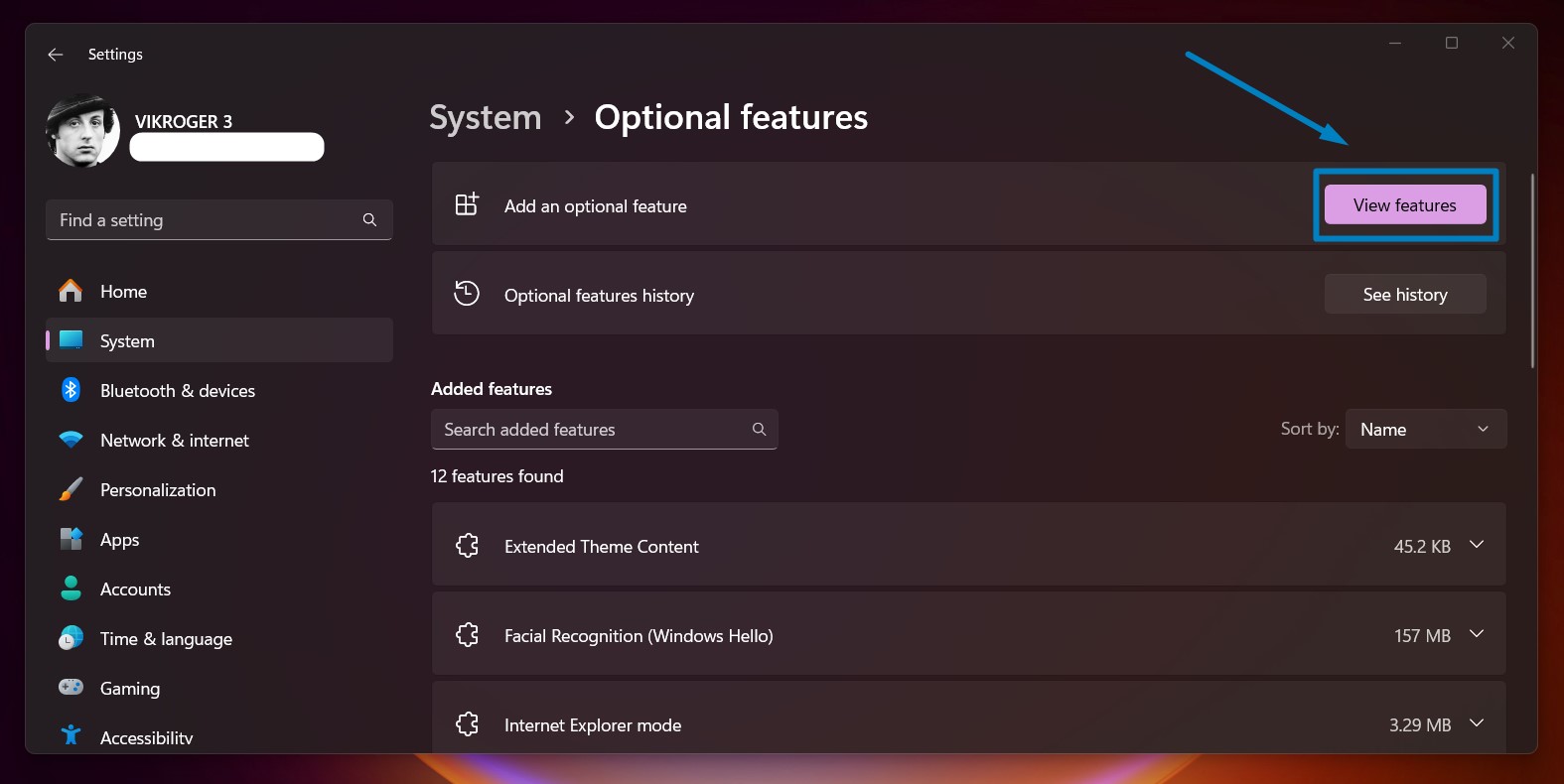
Task: Click the Facial Recognition (Windows Hello) label
Action: pyautogui.click(x=639, y=636)
